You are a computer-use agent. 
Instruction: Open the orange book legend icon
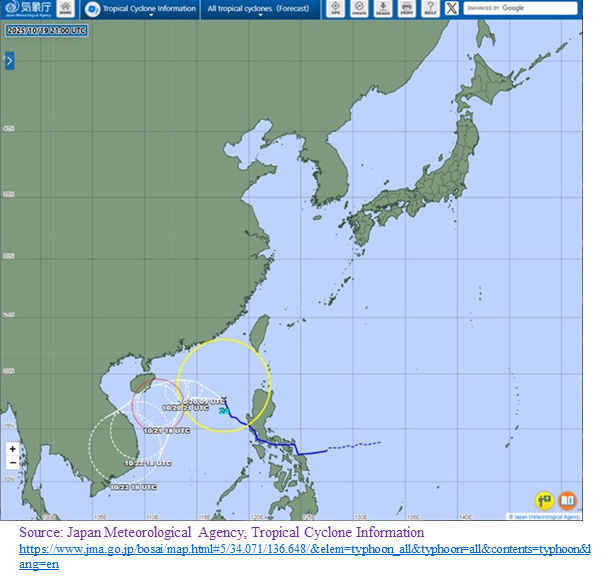tap(567, 500)
